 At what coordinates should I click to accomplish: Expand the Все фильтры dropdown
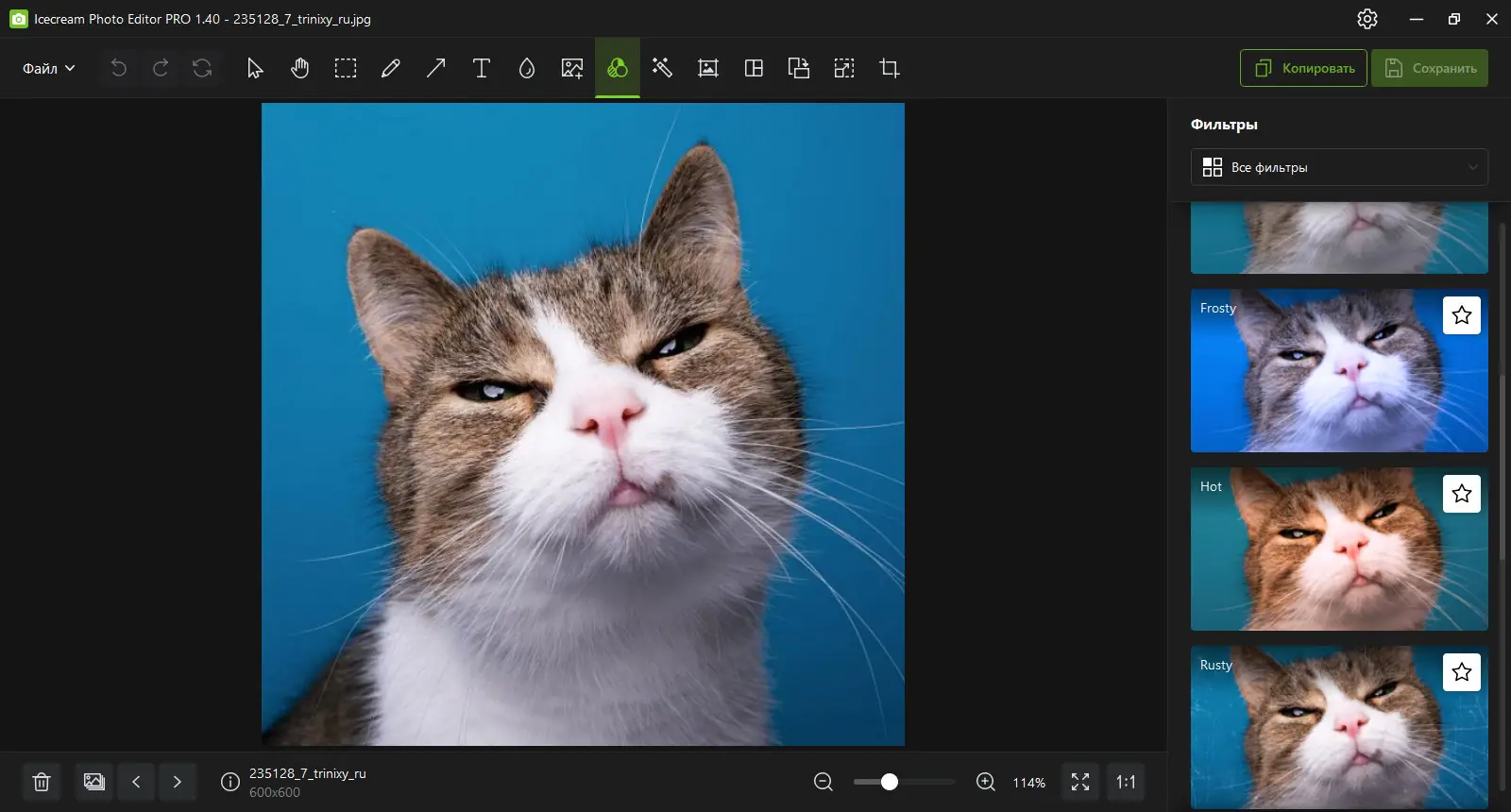click(1339, 167)
